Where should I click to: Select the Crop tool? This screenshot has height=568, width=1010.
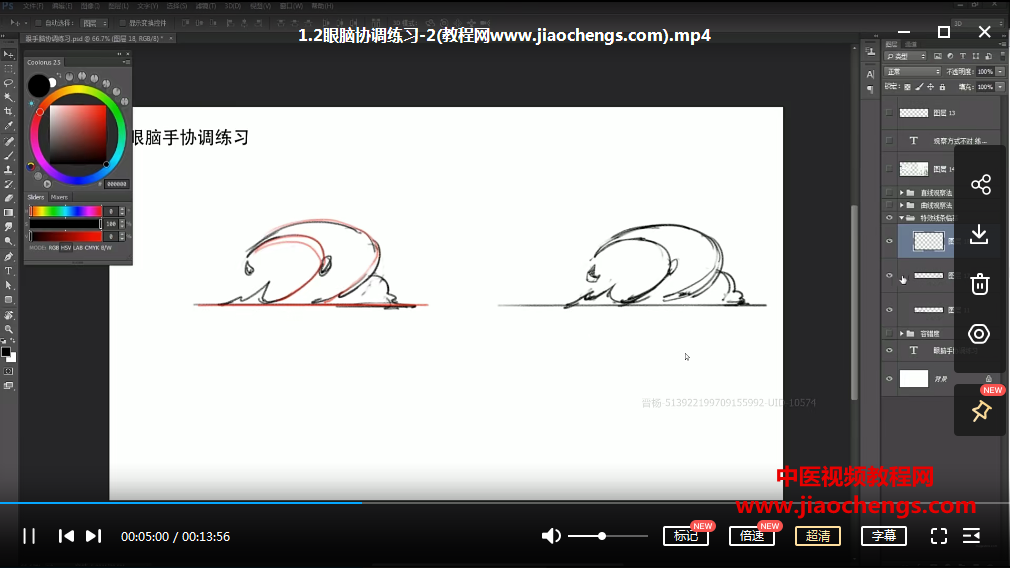(x=8, y=111)
